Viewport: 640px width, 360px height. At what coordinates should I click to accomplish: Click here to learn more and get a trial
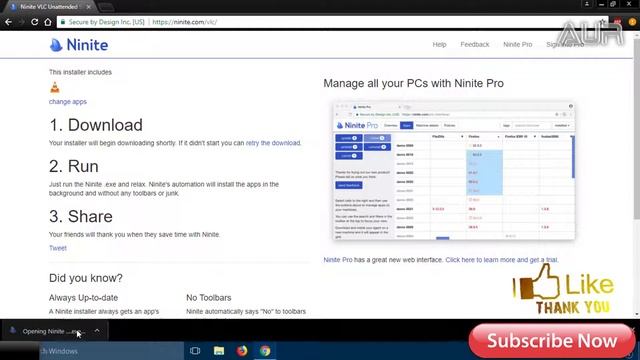502,260
